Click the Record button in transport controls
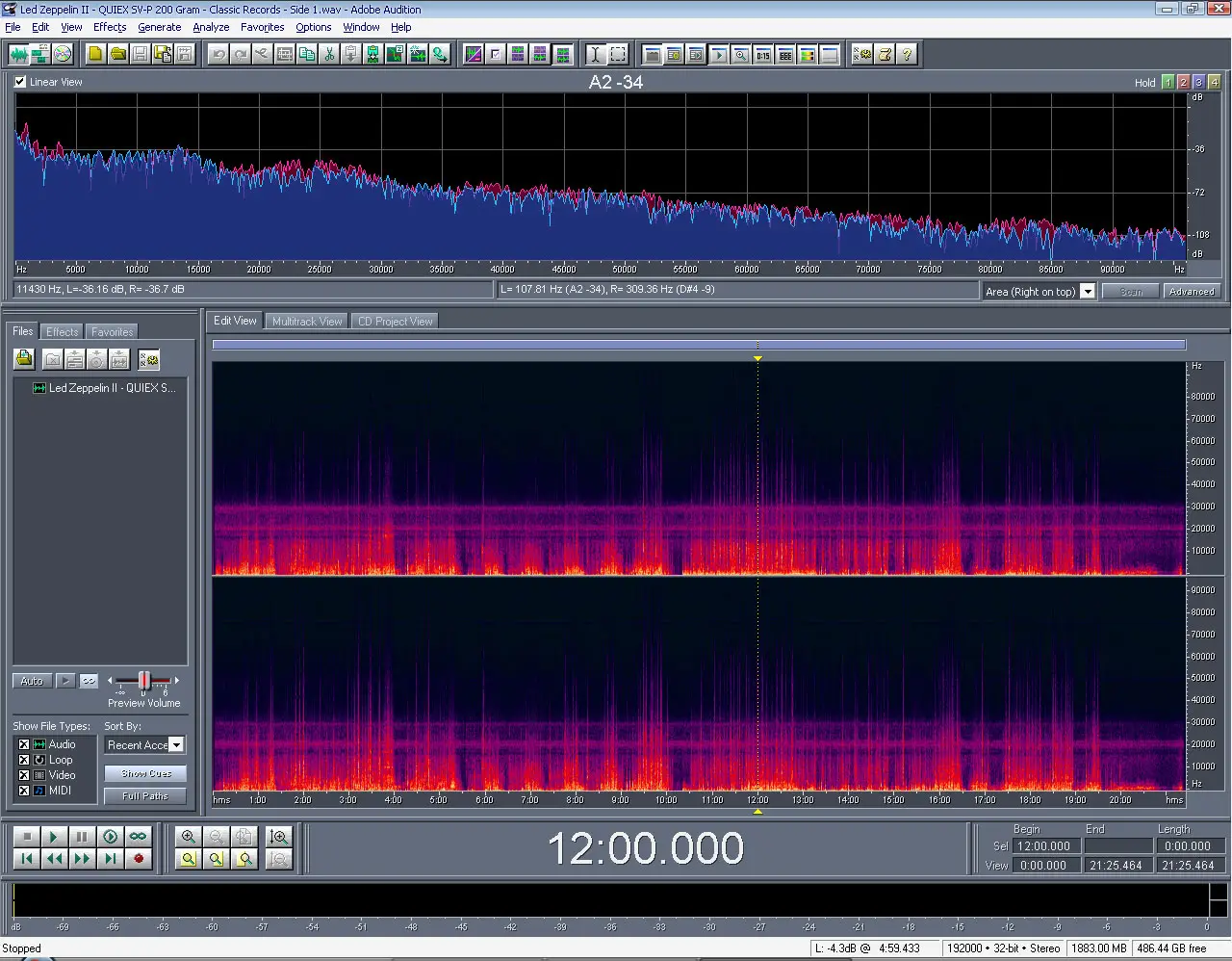This screenshot has width=1232, height=961. [x=139, y=858]
